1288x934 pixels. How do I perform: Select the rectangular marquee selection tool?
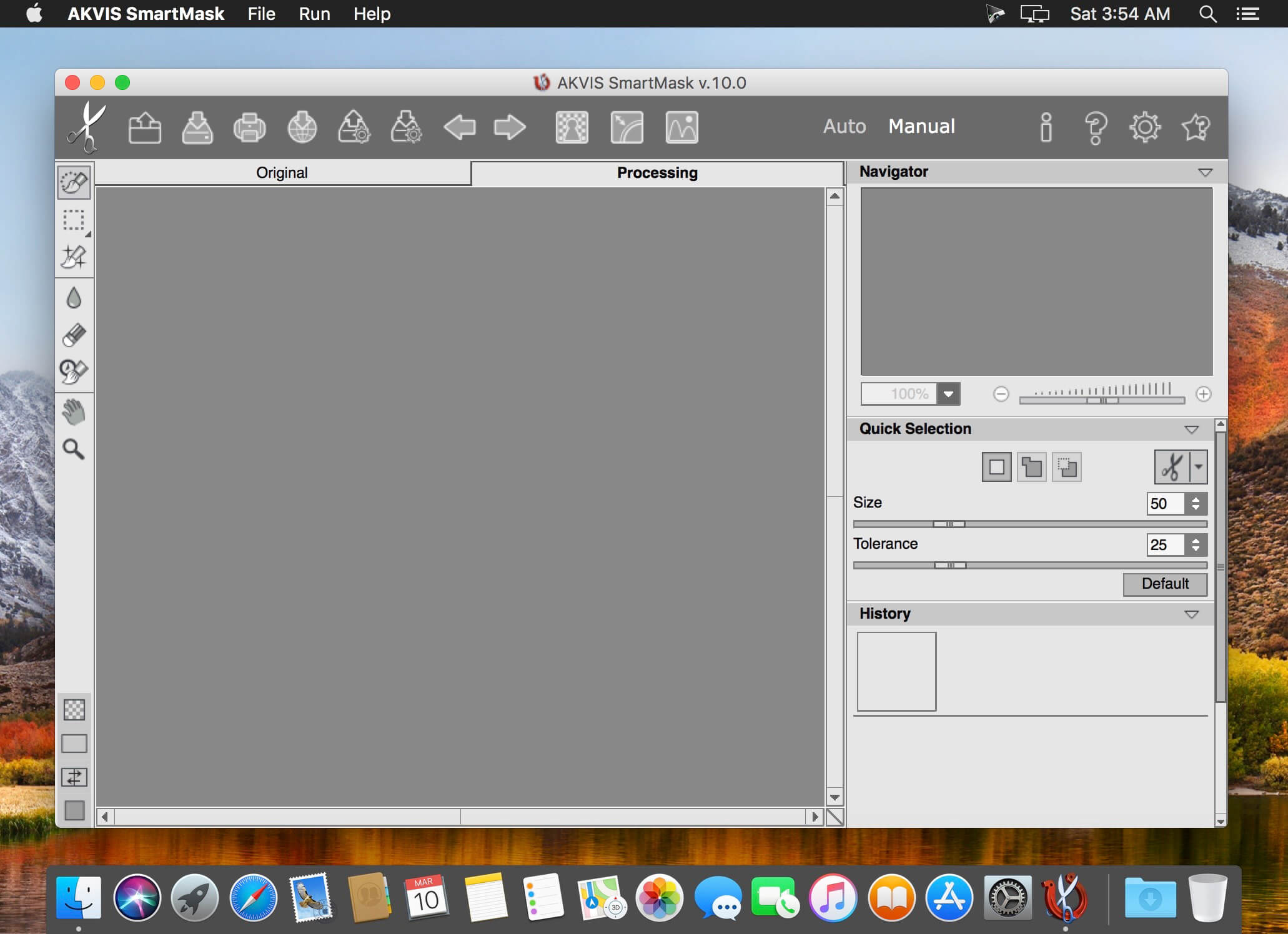click(x=74, y=220)
